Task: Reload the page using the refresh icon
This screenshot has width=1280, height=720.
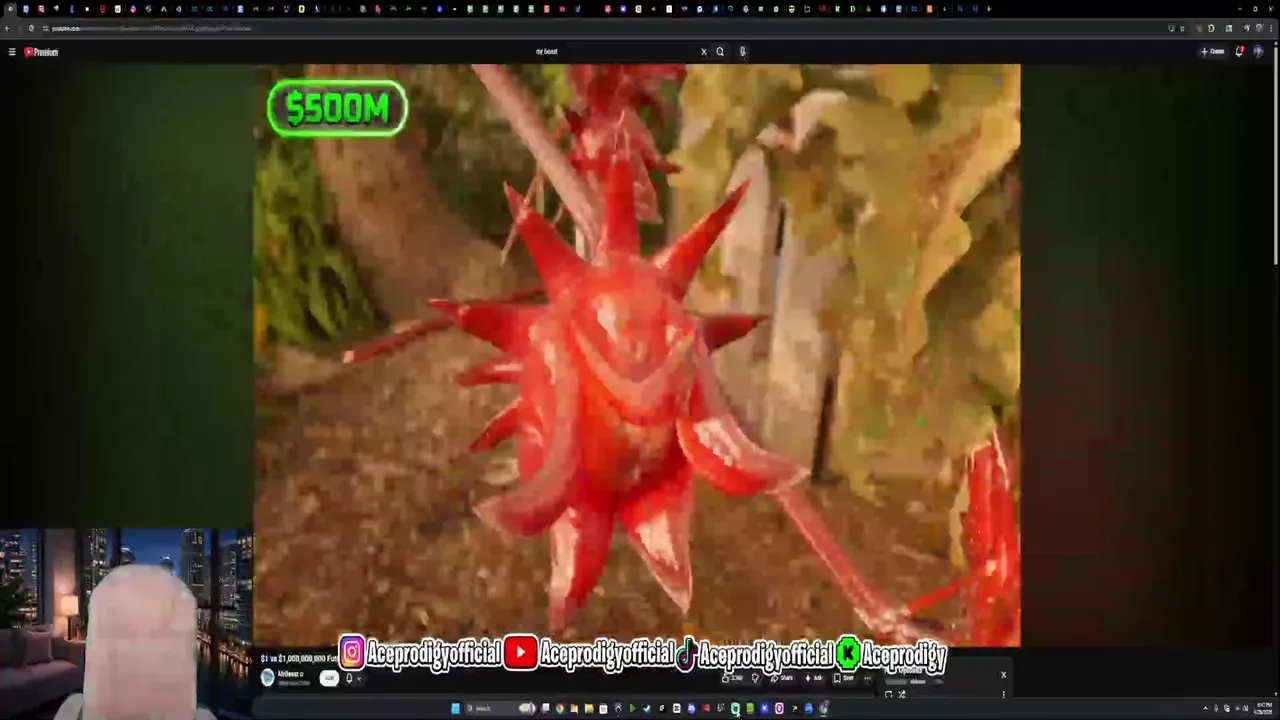Action: click(x=31, y=28)
